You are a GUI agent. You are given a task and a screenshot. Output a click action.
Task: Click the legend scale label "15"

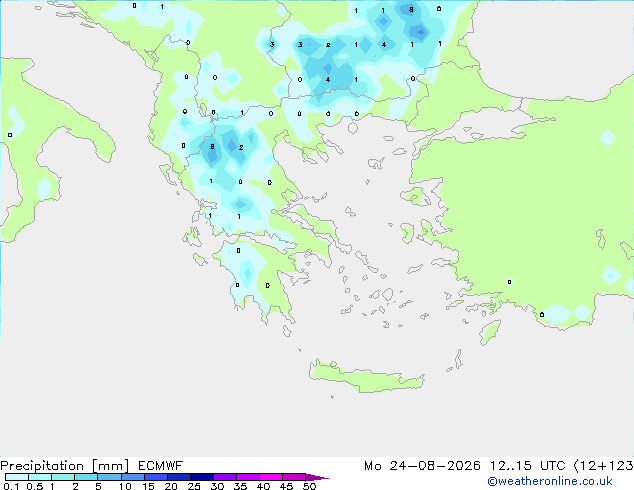click(148, 486)
